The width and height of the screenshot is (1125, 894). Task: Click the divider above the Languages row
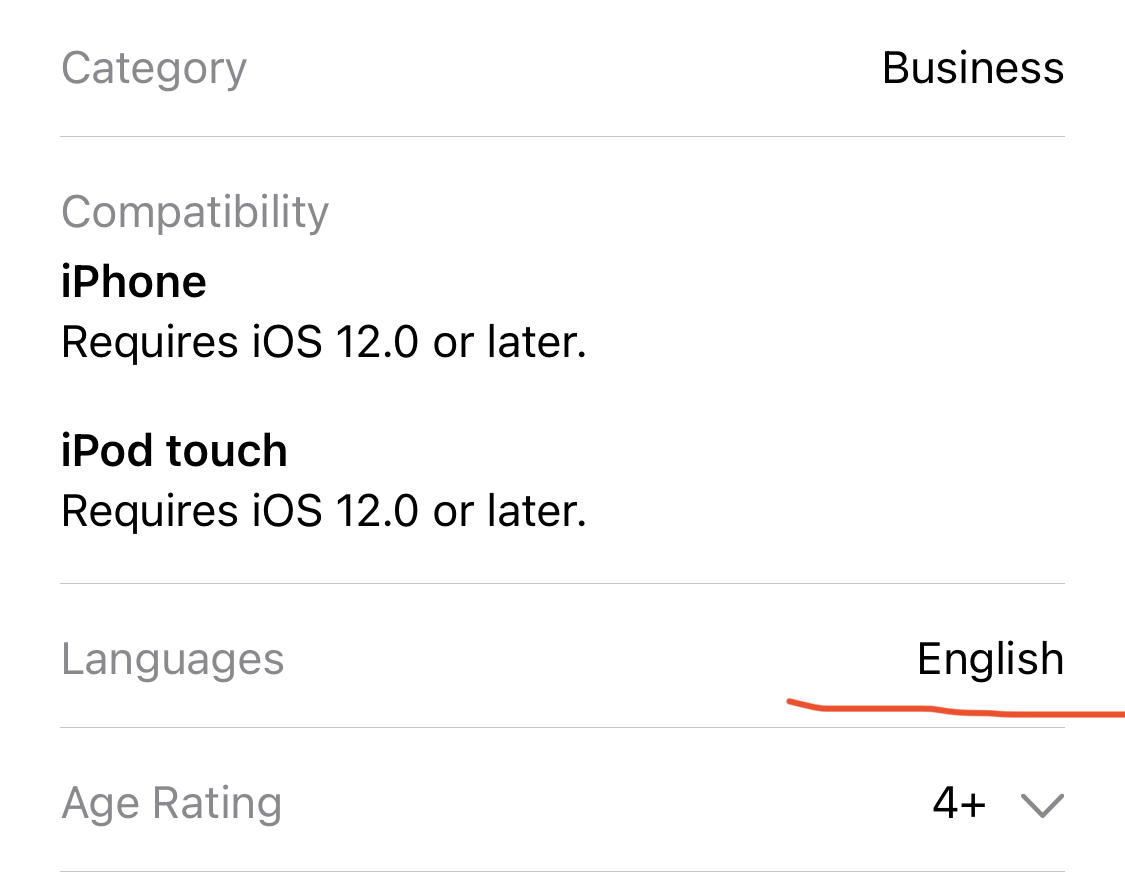562,583
